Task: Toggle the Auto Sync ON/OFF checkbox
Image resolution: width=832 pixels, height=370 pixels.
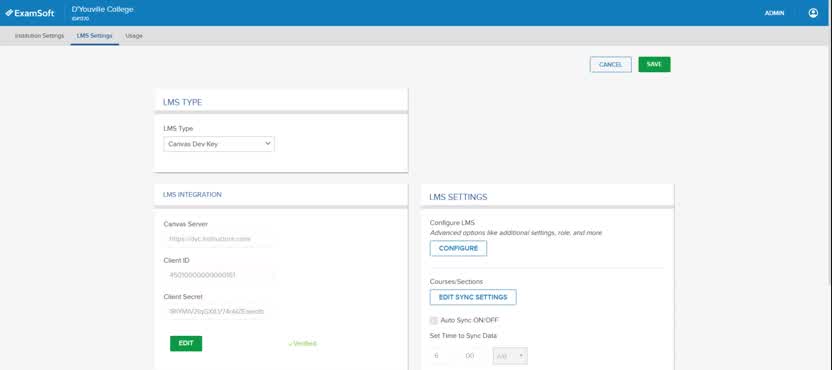Action: (x=434, y=321)
